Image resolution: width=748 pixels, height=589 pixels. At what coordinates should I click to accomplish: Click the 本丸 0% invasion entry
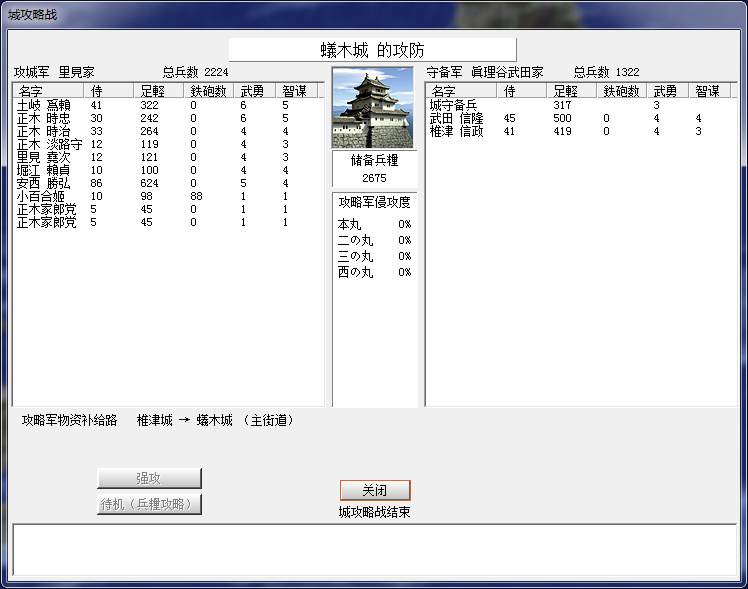[374, 224]
